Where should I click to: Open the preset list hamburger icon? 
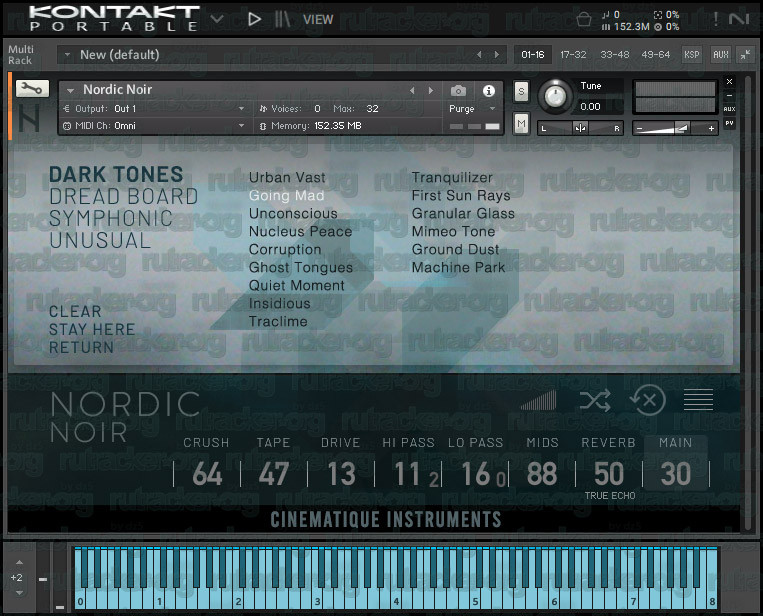pos(698,400)
